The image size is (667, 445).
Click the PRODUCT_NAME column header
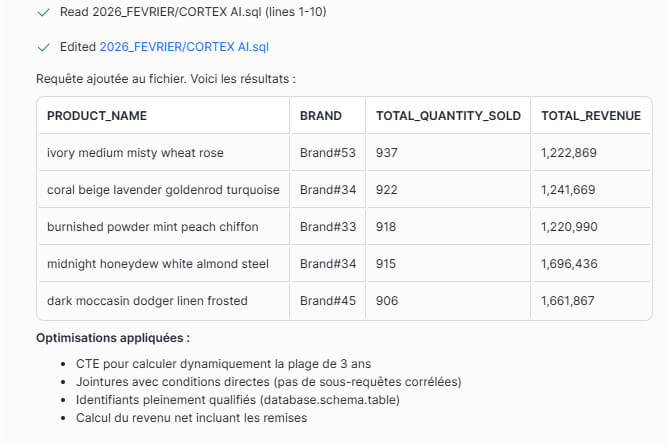[97, 116]
